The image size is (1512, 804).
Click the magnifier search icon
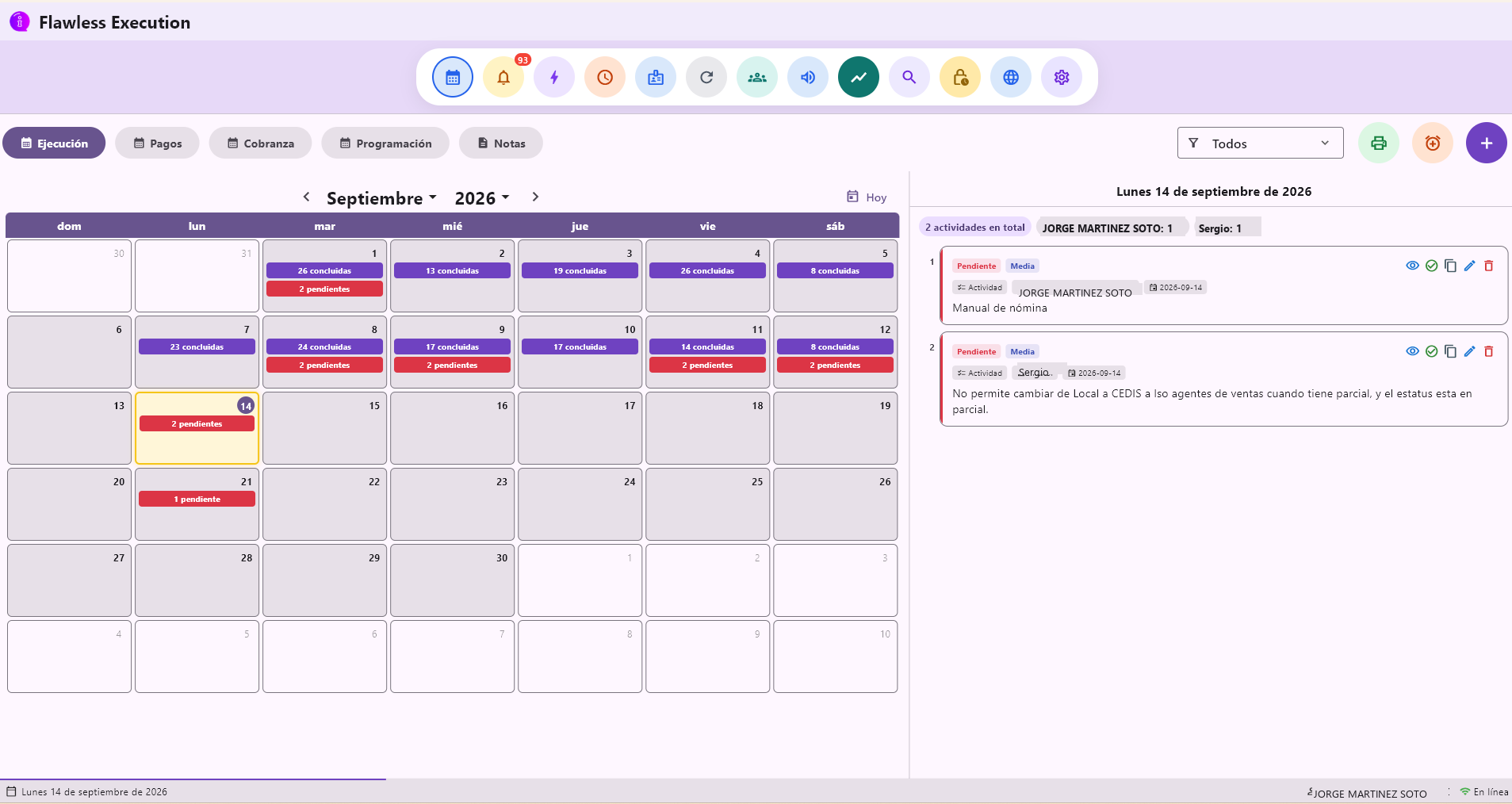pos(909,77)
